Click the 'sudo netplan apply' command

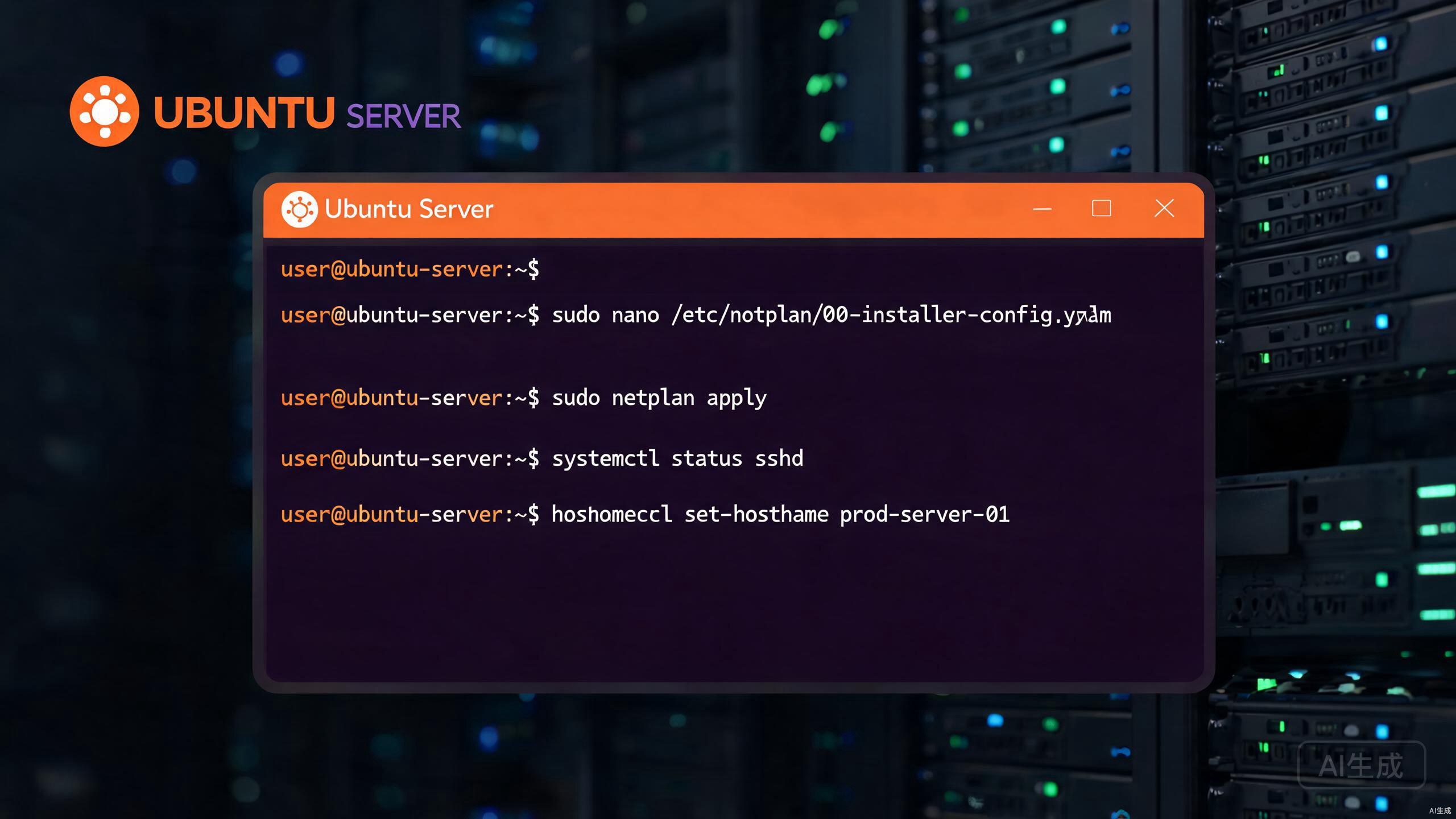[x=659, y=398]
